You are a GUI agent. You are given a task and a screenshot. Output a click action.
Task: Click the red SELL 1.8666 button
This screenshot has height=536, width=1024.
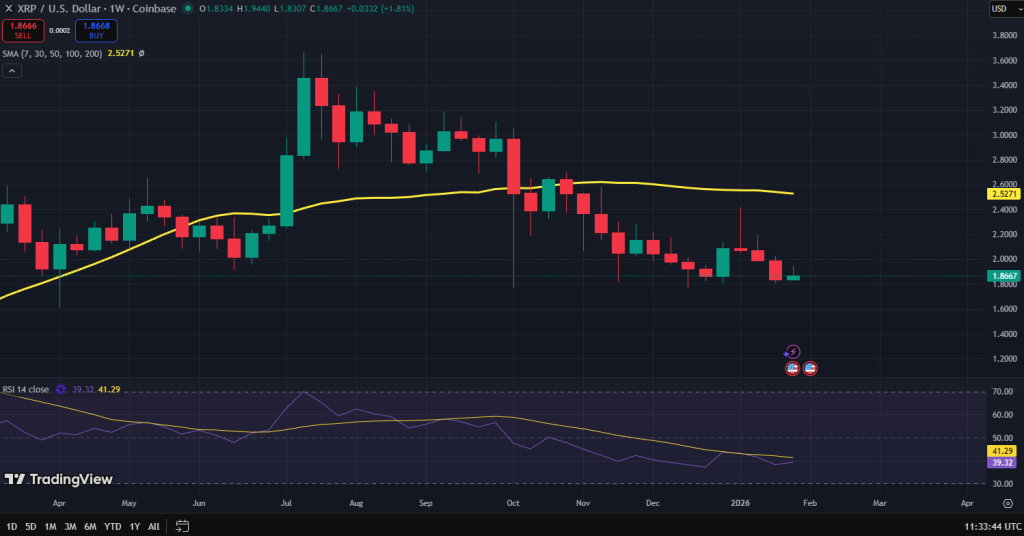(23, 30)
